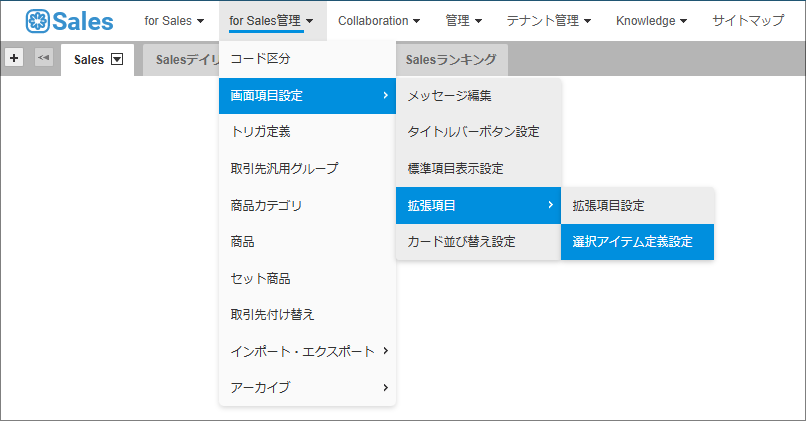Select 取引先付け替え menu item

coord(307,315)
